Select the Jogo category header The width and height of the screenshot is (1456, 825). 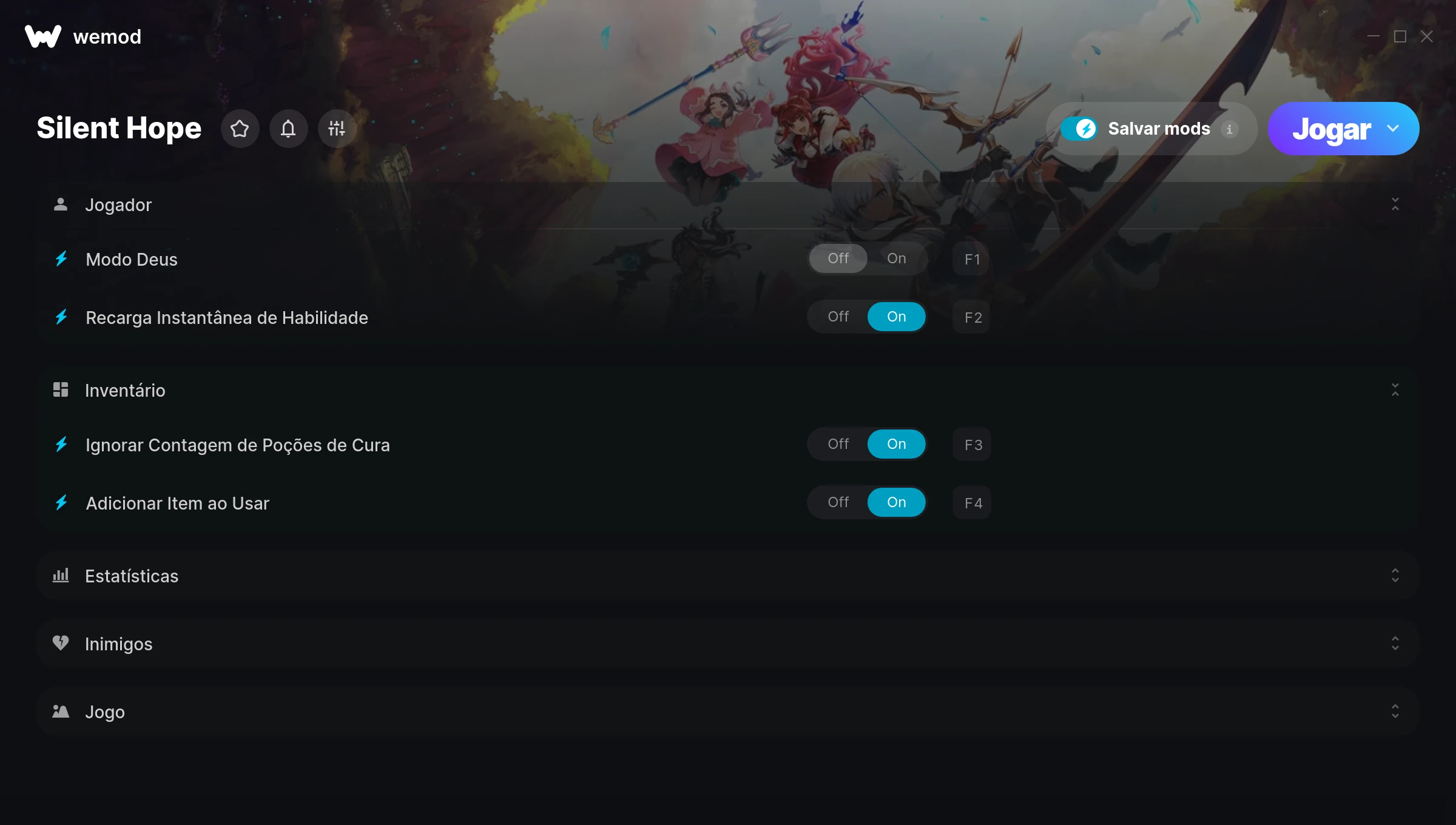pyautogui.click(x=728, y=711)
